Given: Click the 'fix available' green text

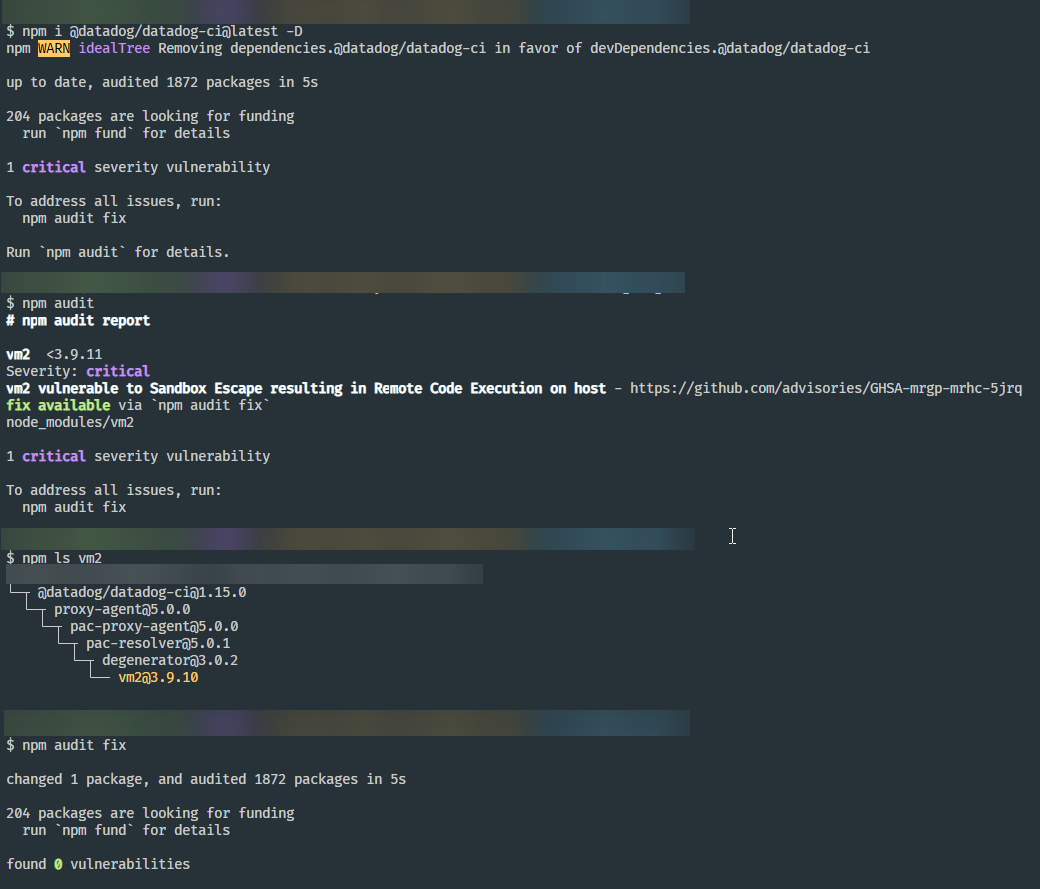Looking at the screenshot, I should pyautogui.click(x=58, y=405).
